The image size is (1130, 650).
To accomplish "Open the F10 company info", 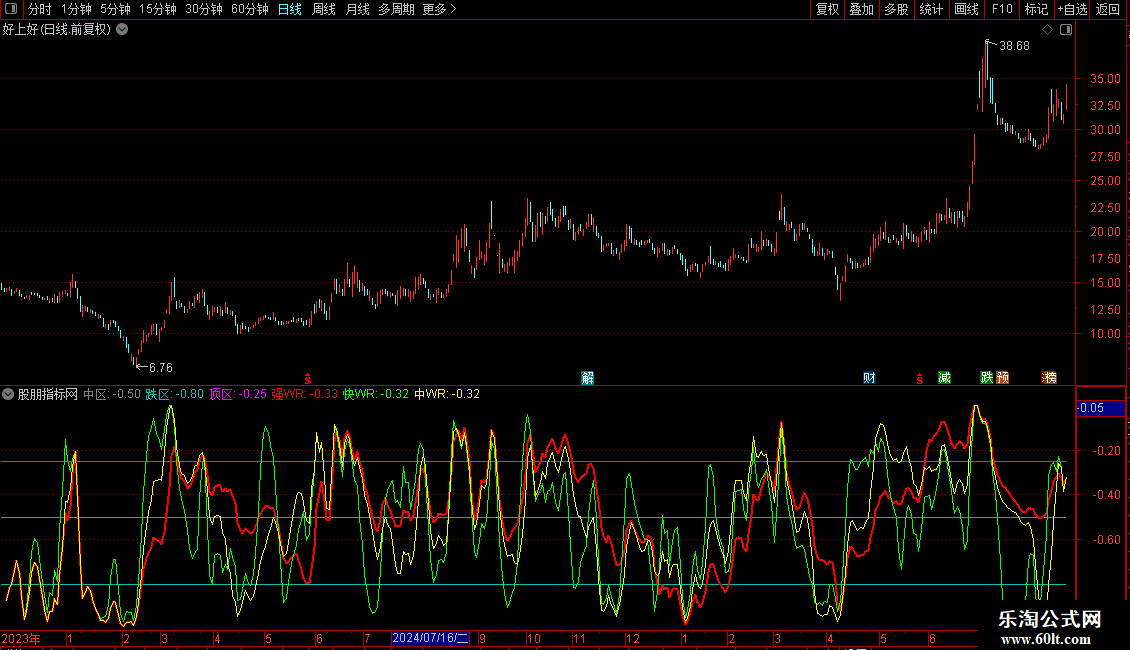I will (x=1002, y=9).
